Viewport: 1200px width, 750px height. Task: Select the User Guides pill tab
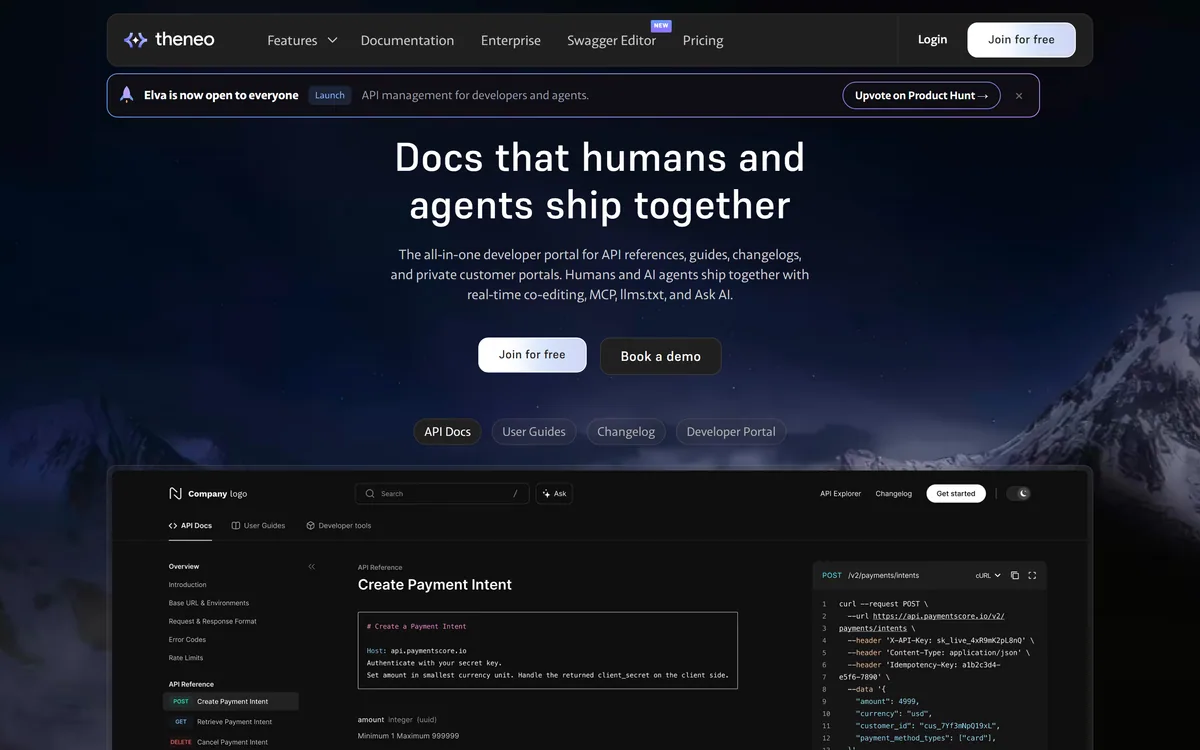(534, 432)
